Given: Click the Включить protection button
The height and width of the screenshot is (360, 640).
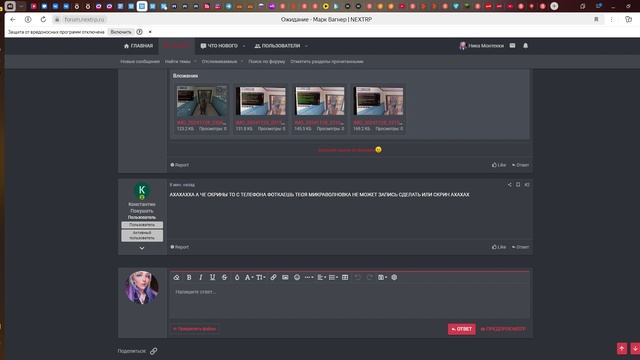Looking at the screenshot, I should [x=121, y=32].
